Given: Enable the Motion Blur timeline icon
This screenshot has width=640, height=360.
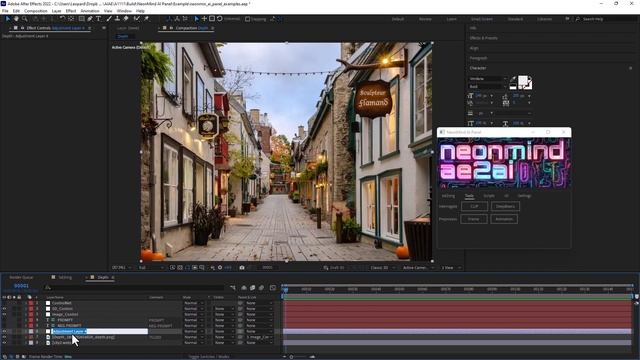Looking at the screenshot, I should pyautogui.click(x=262, y=288).
